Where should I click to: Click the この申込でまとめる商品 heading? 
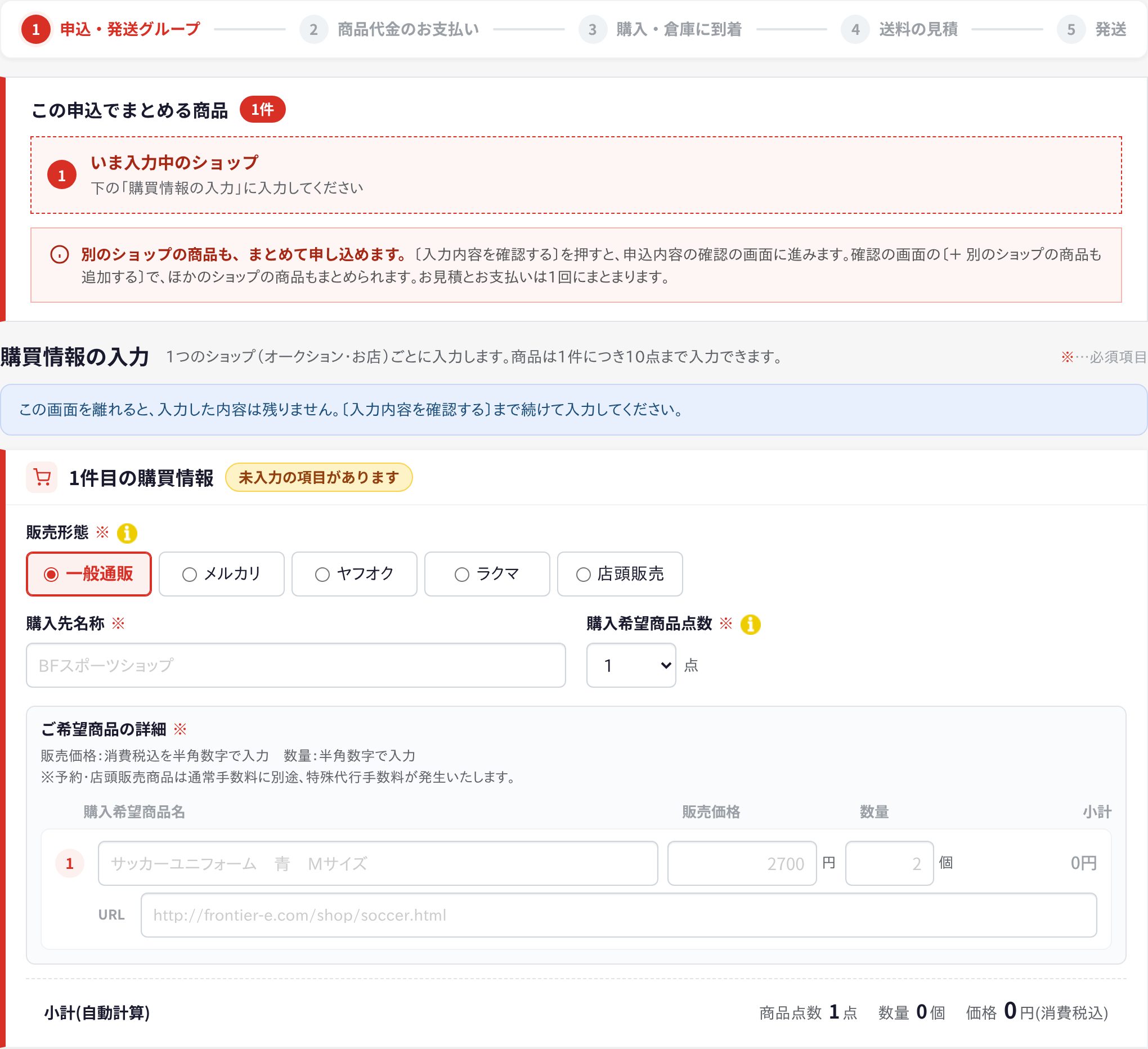point(129,110)
